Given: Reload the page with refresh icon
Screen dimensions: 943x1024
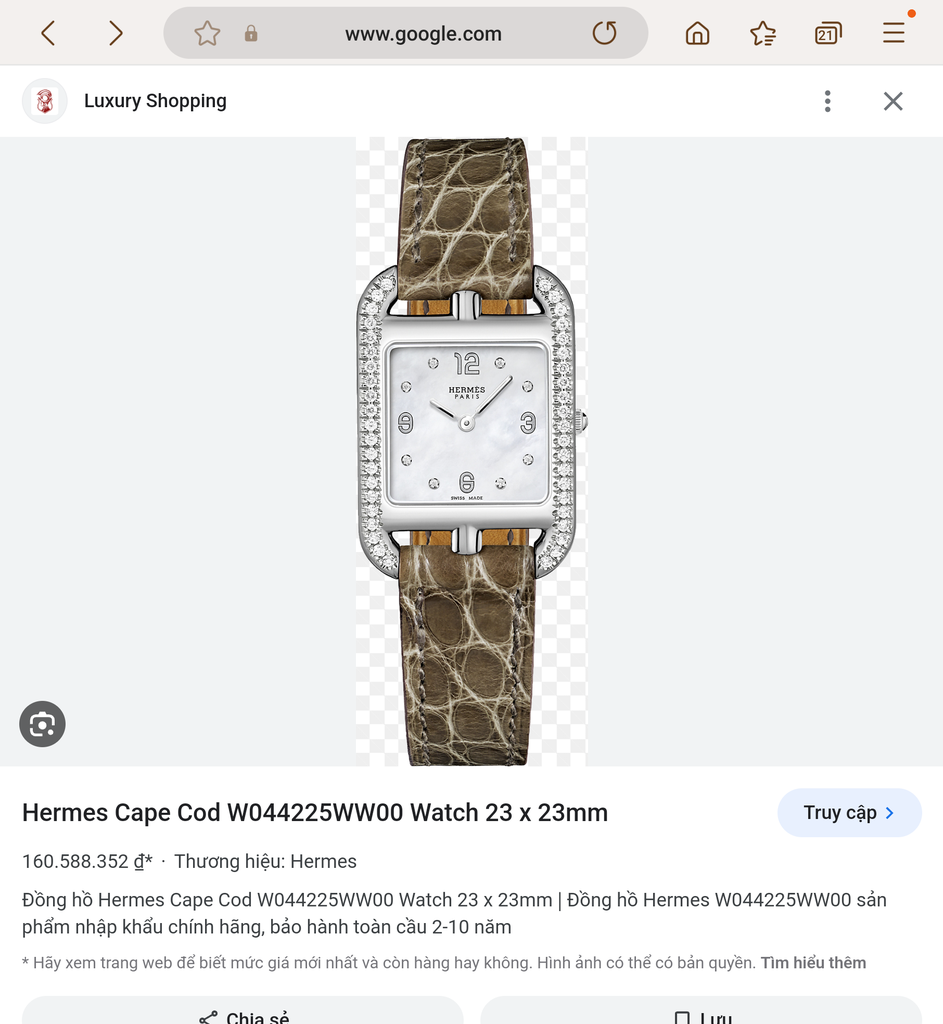Looking at the screenshot, I should (605, 33).
